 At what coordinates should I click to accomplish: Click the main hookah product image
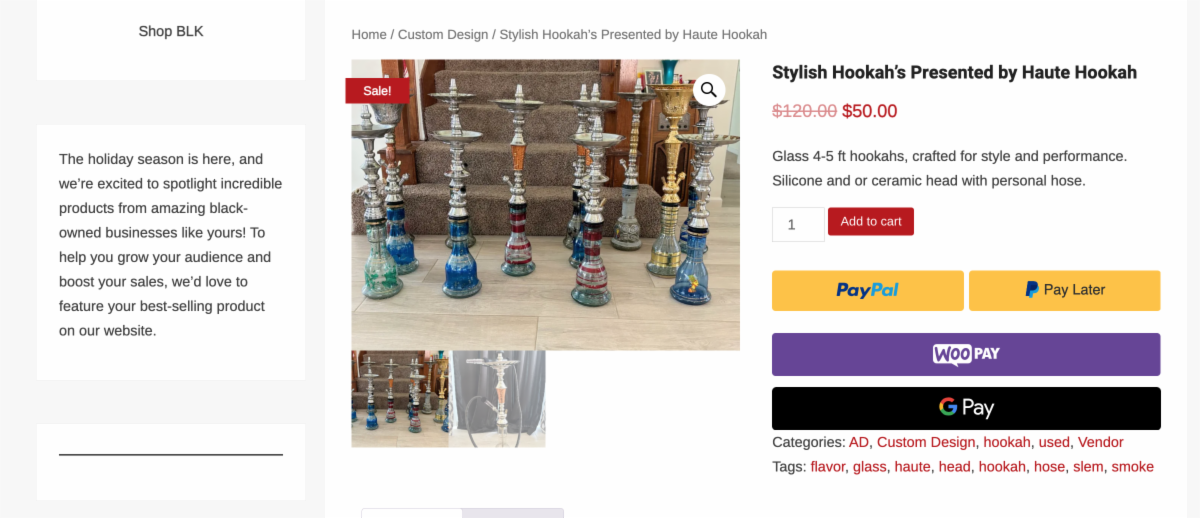[546, 205]
